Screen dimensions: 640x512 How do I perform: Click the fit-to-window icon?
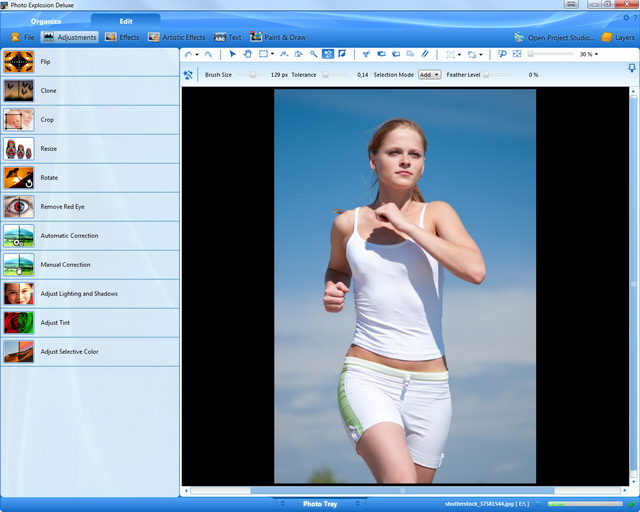click(517, 54)
